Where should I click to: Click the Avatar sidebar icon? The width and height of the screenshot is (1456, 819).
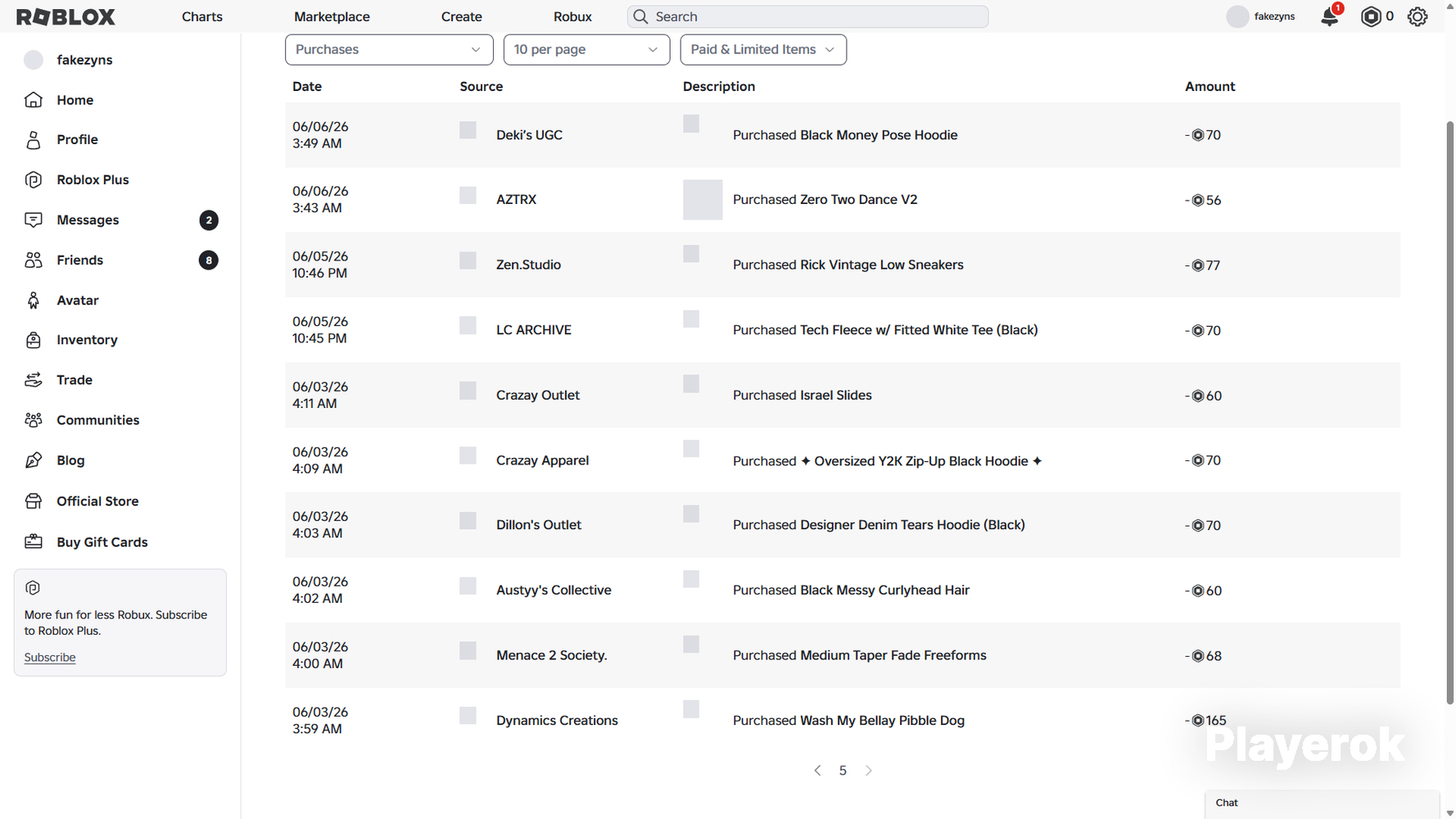(x=34, y=301)
